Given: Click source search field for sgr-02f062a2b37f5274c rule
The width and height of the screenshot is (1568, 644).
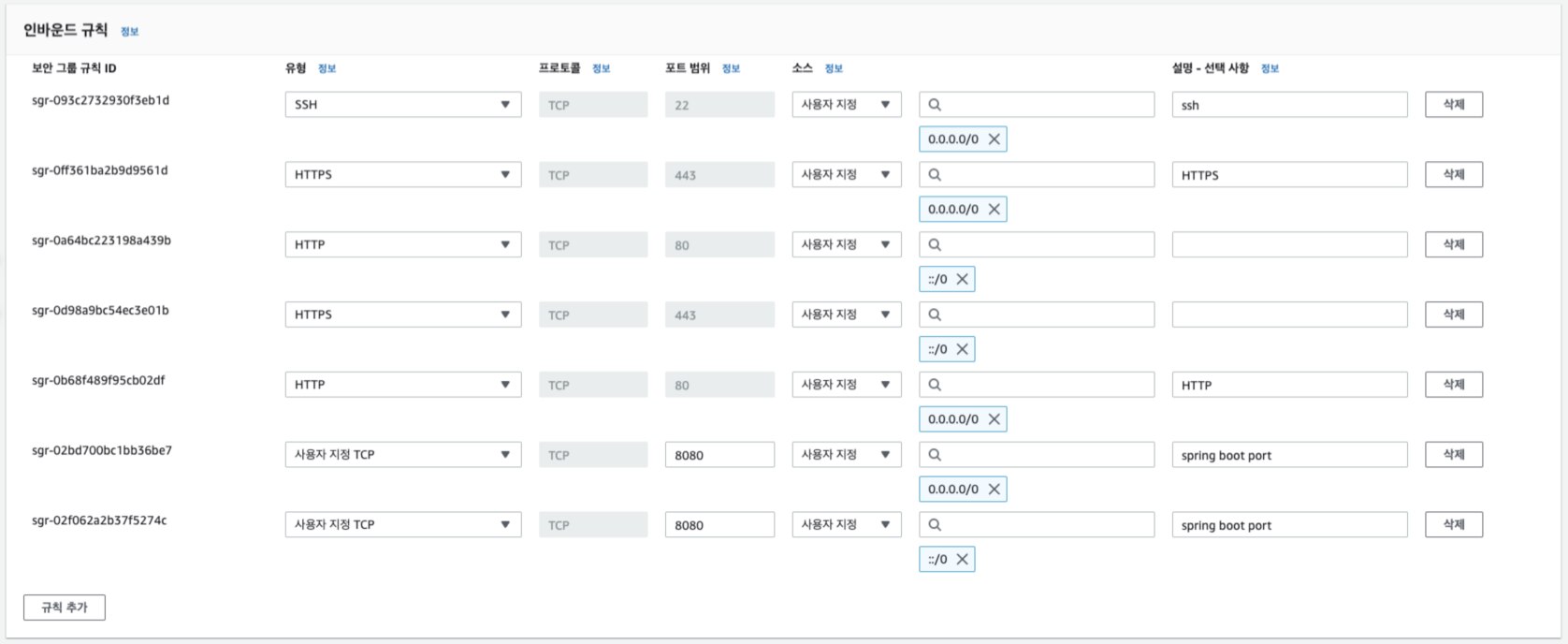Looking at the screenshot, I should [x=1037, y=525].
